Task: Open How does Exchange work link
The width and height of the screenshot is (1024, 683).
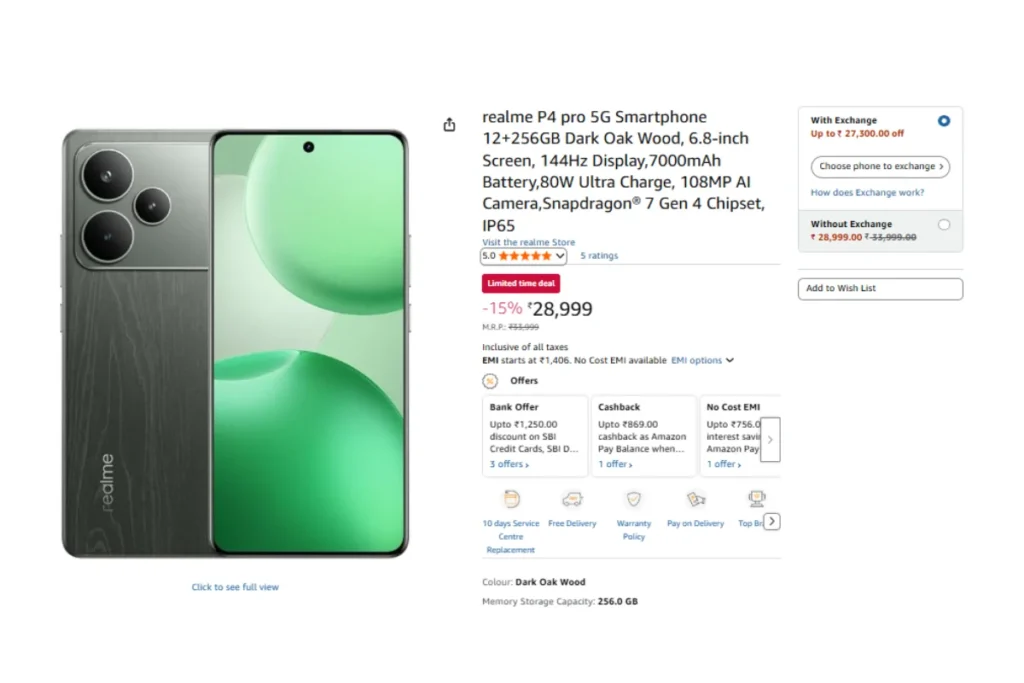Action: [x=867, y=193]
